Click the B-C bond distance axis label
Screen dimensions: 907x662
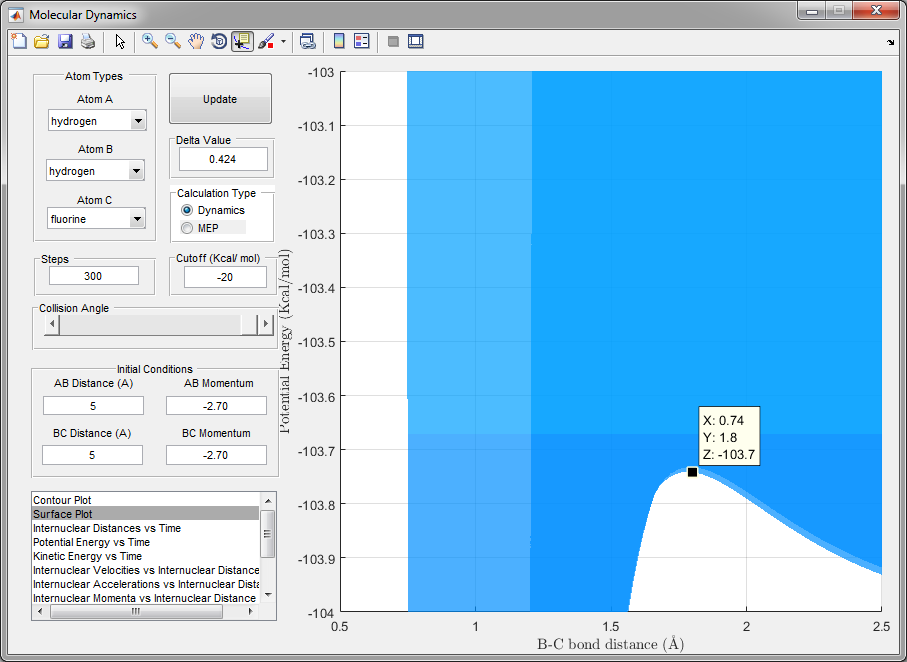(x=611, y=644)
